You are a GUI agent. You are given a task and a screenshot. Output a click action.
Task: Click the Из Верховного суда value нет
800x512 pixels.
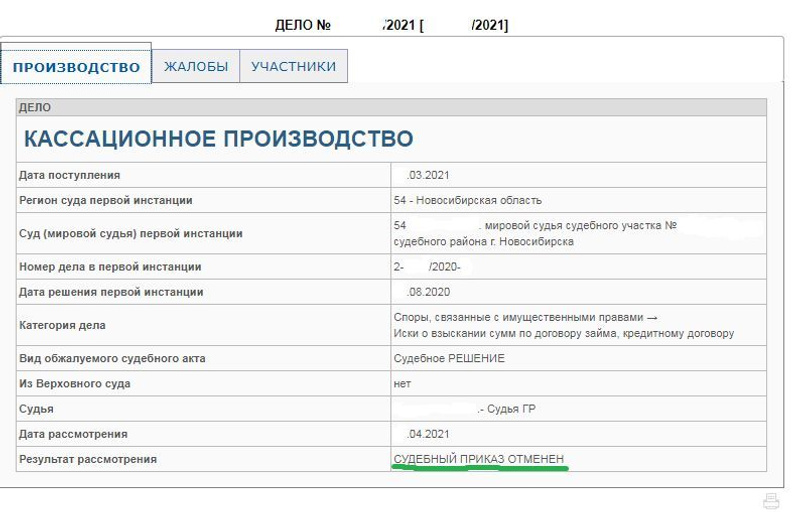point(402,383)
